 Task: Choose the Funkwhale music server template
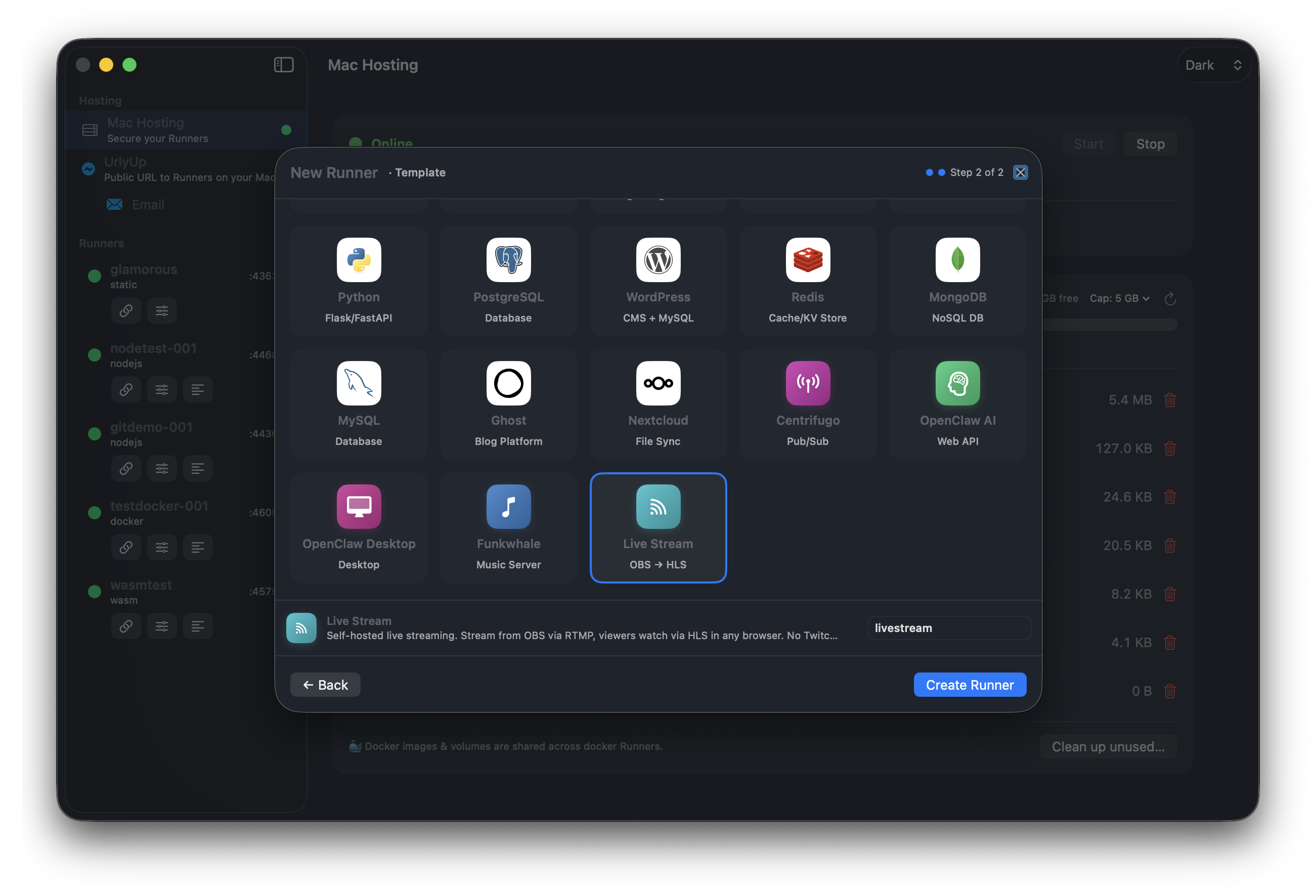pos(508,527)
